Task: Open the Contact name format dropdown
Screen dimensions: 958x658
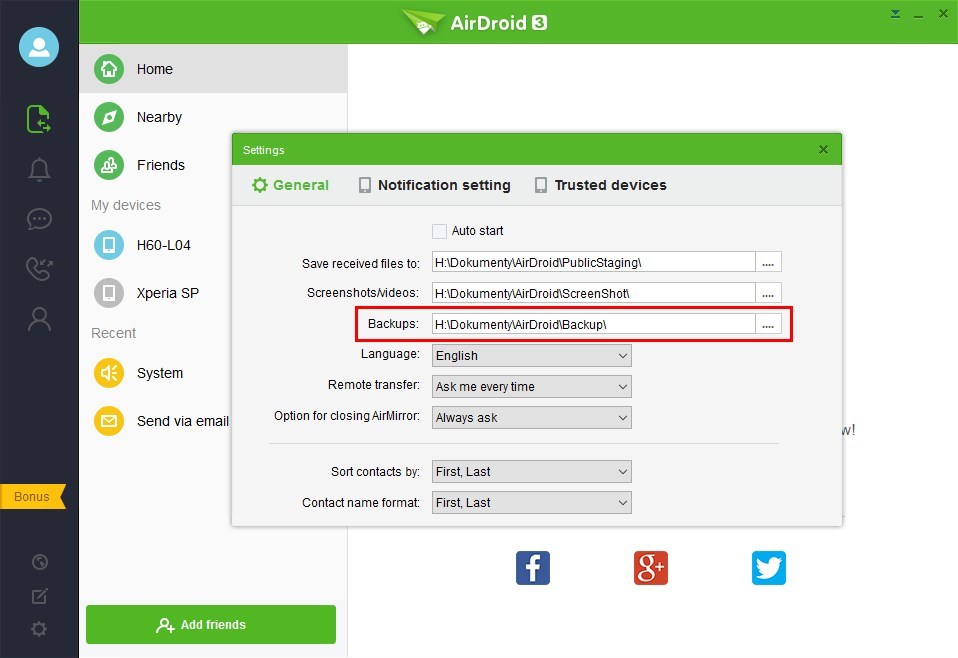Action: pyautogui.click(x=532, y=503)
